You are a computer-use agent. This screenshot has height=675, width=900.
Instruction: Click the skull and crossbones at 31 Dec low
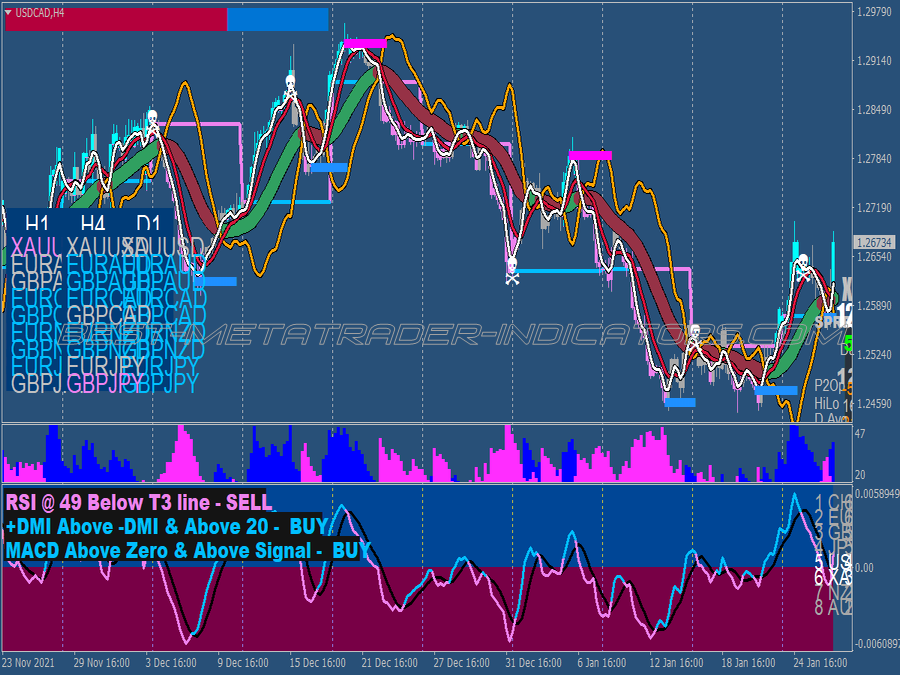tap(512, 270)
